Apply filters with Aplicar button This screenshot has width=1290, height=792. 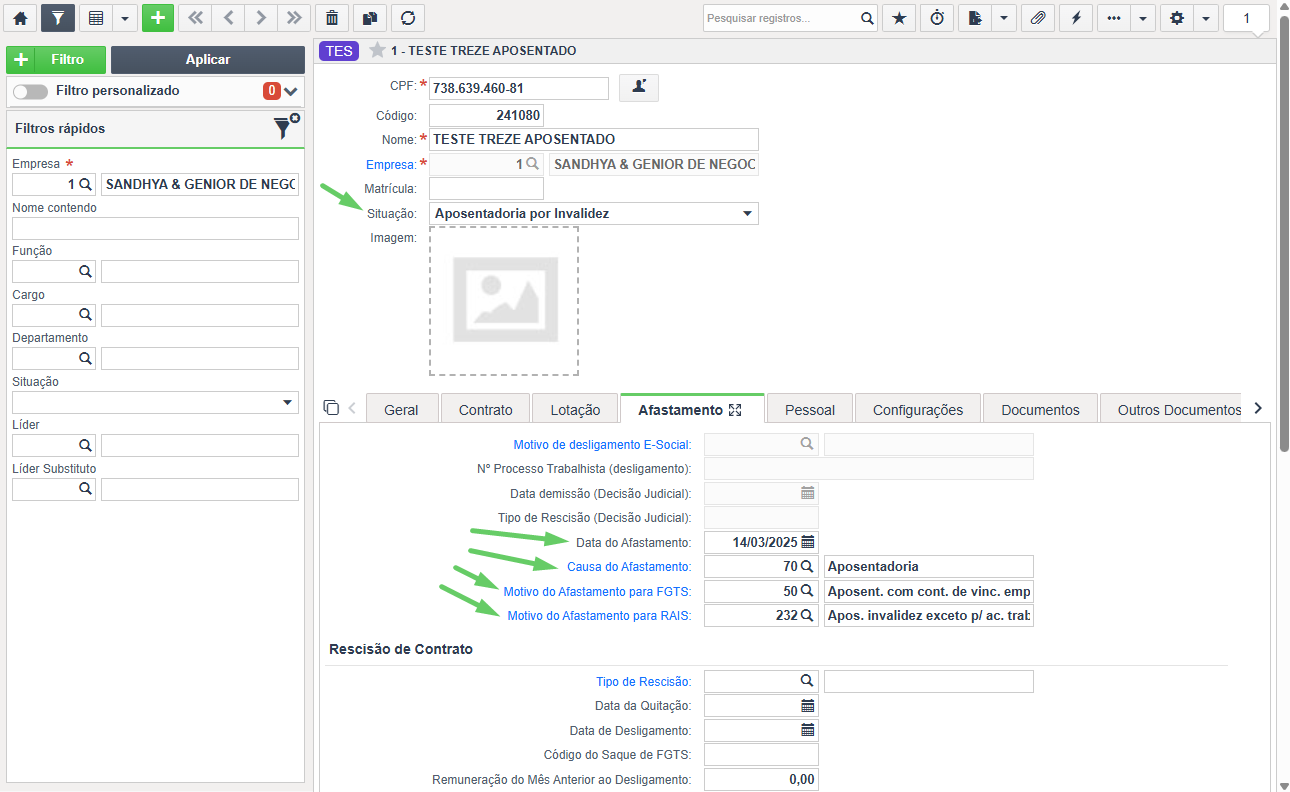(208, 60)
